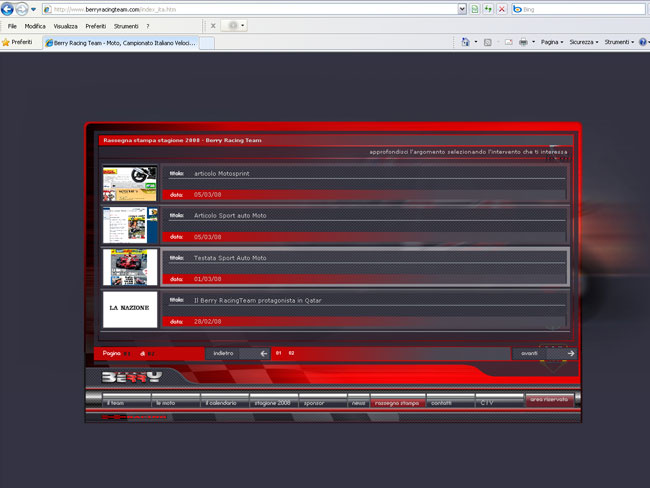Open the 'il calendario' section
Image resolution: width=650 pixels, height=488 pixels.
(x=224, y=401)
